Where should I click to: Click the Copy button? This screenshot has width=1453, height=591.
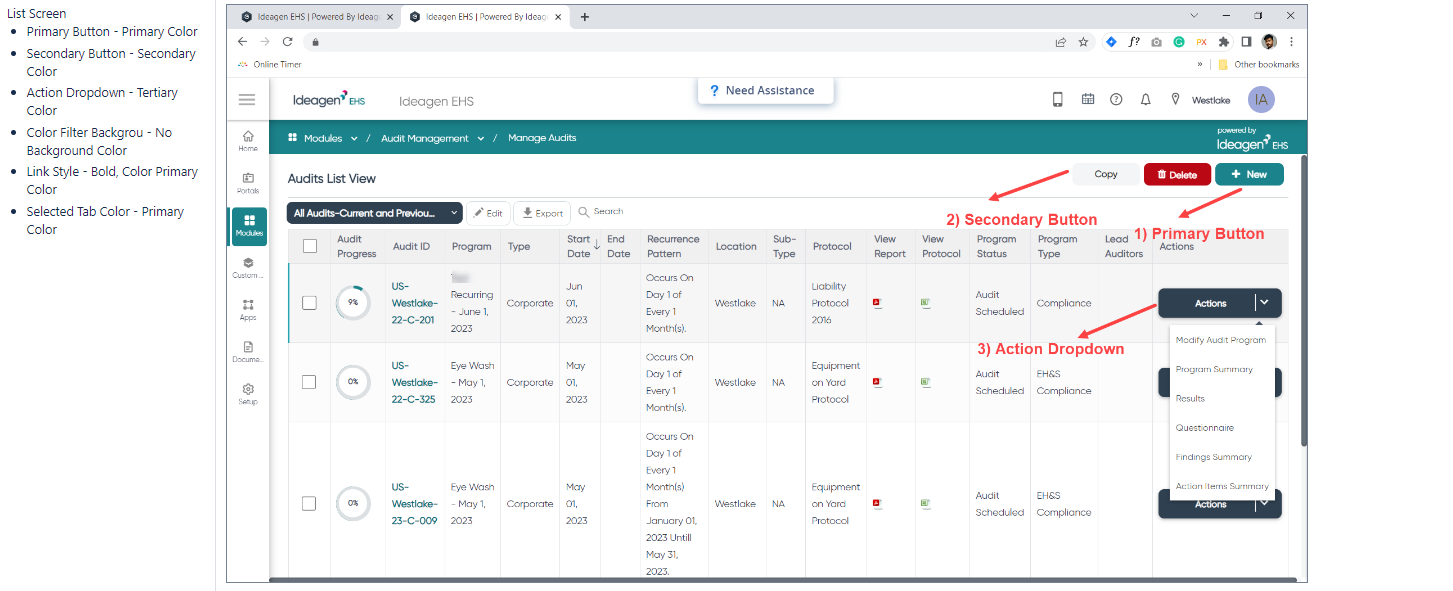pos(1106,174)
